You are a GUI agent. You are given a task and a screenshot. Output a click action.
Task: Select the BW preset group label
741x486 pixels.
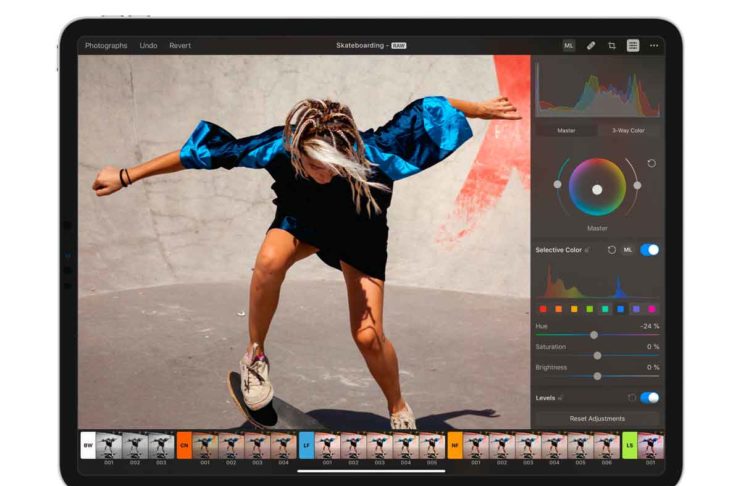pos(88,445)
